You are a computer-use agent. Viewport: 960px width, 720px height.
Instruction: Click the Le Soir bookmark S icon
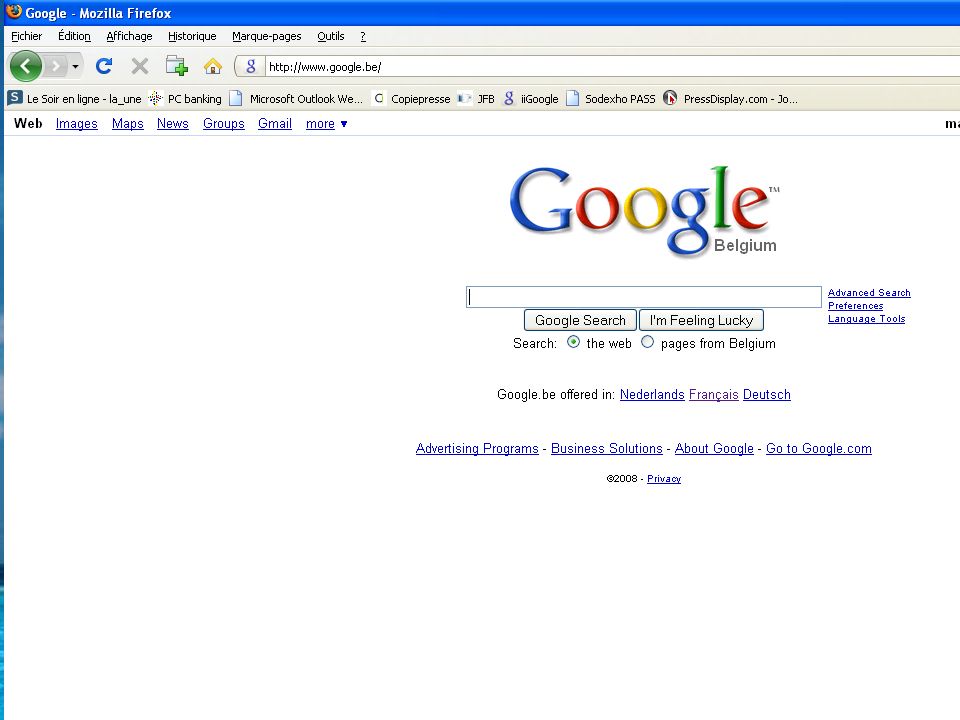[15, 98]
